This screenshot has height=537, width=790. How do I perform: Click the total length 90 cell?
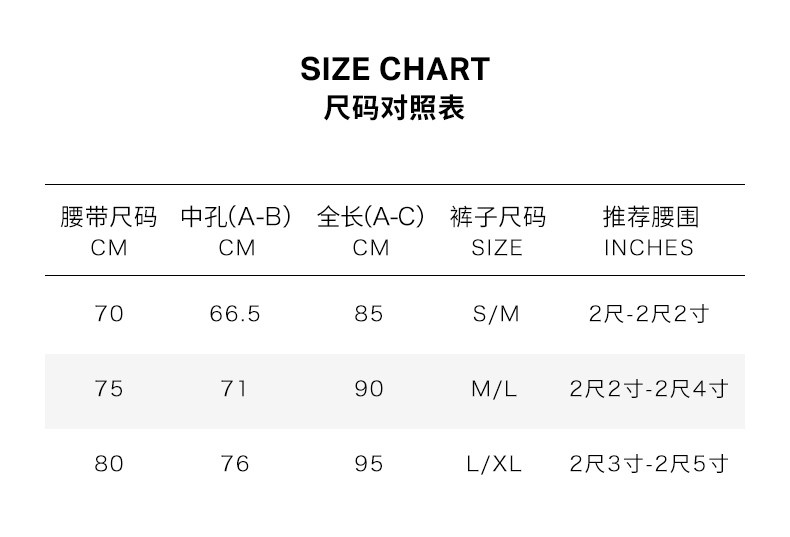(369, 389)
